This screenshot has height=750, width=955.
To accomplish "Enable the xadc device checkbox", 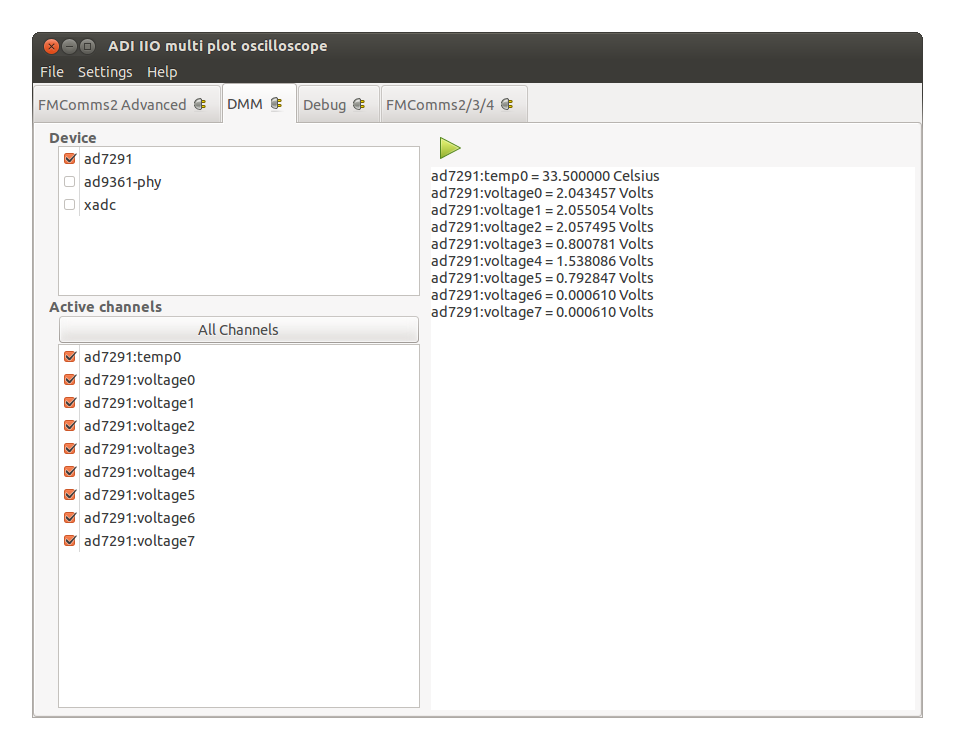I will click(x=69, y=204).
